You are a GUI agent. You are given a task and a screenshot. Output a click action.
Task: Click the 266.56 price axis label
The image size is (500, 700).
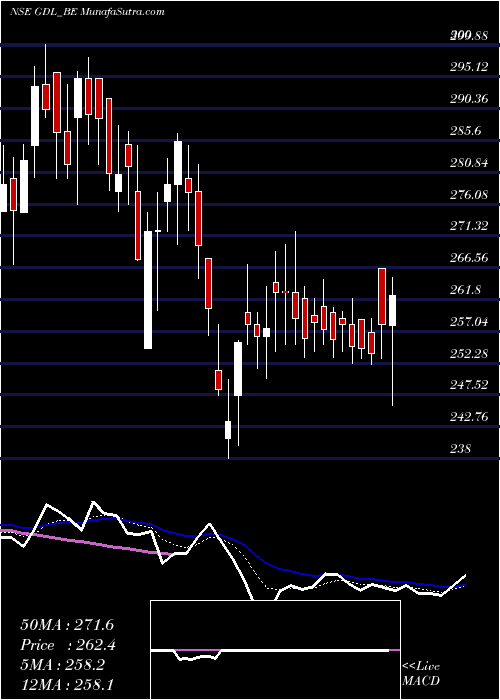click(469, 258)
